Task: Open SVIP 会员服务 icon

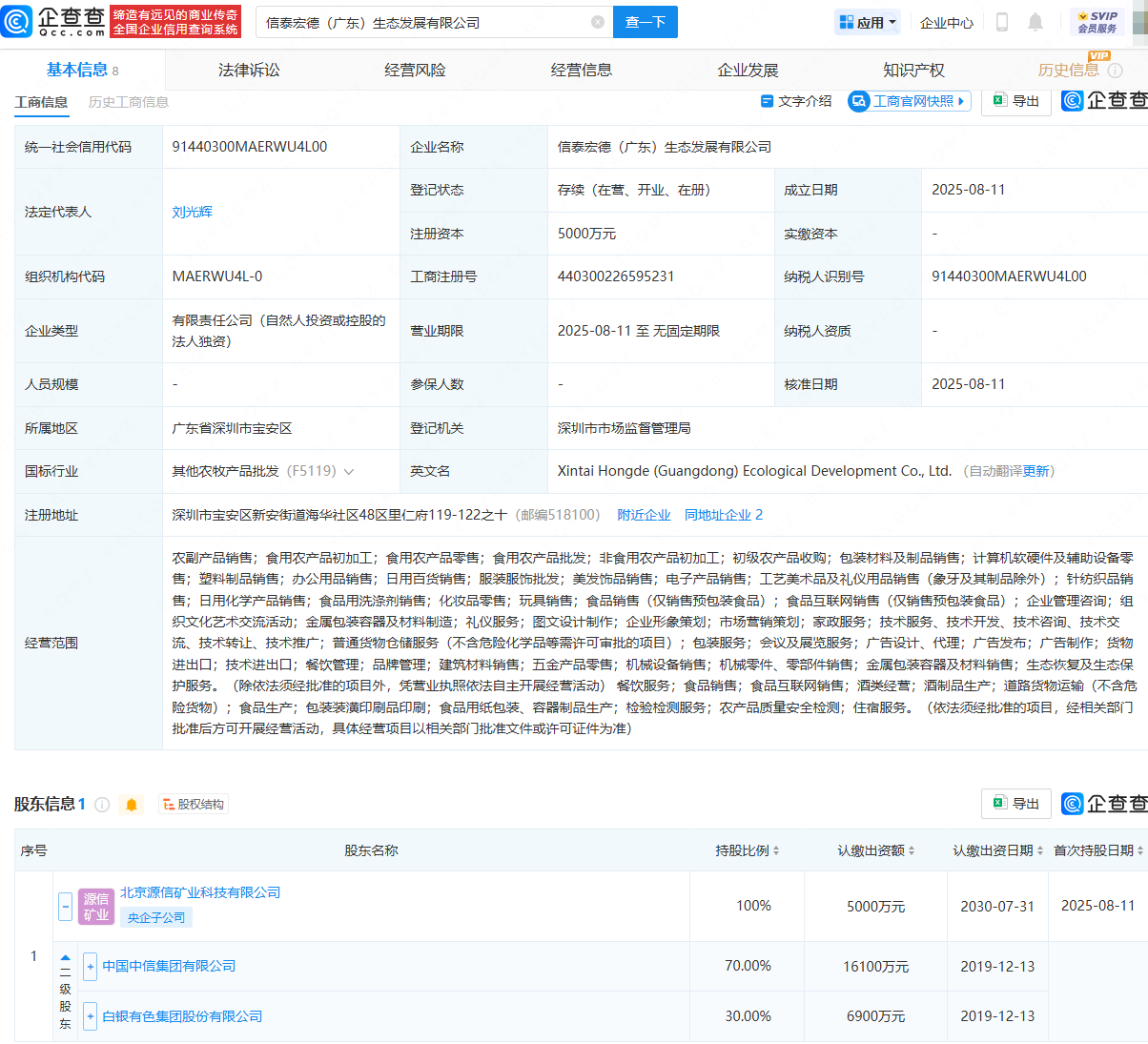Action: [x=1097, y=22]
